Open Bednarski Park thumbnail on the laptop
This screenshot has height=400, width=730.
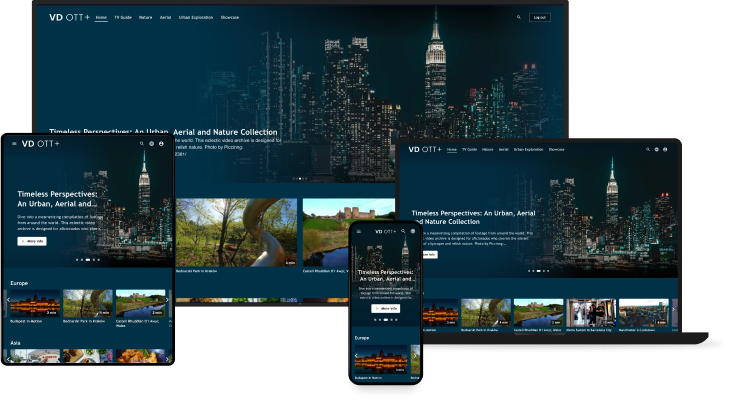pyautogui.click(x=486, y=312)
